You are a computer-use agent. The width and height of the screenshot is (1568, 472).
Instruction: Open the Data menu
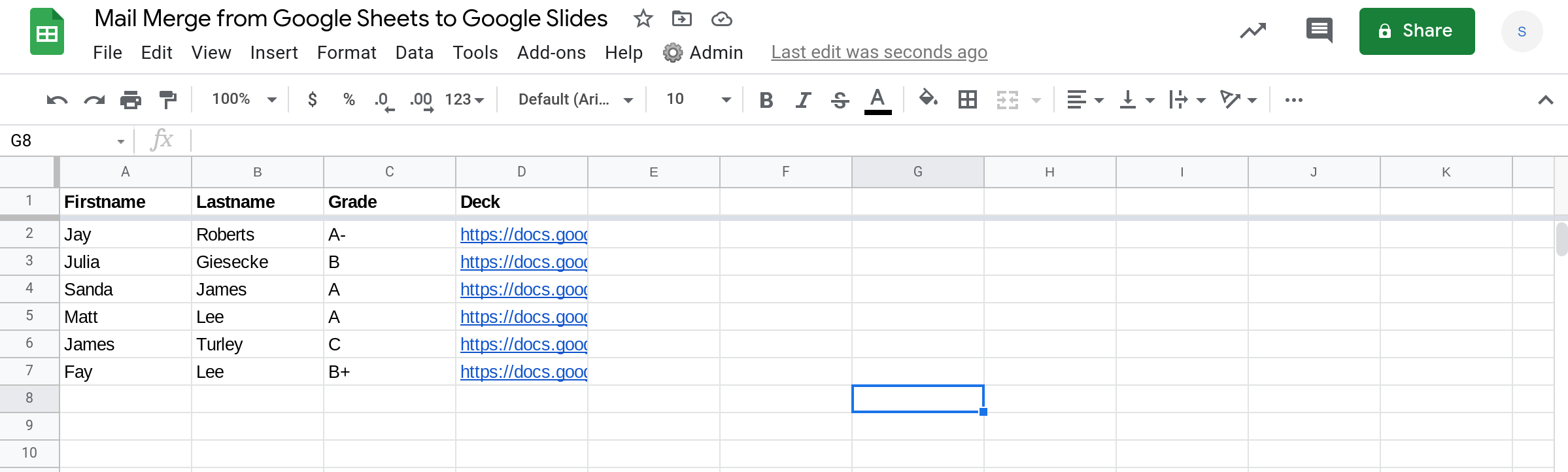415,52
